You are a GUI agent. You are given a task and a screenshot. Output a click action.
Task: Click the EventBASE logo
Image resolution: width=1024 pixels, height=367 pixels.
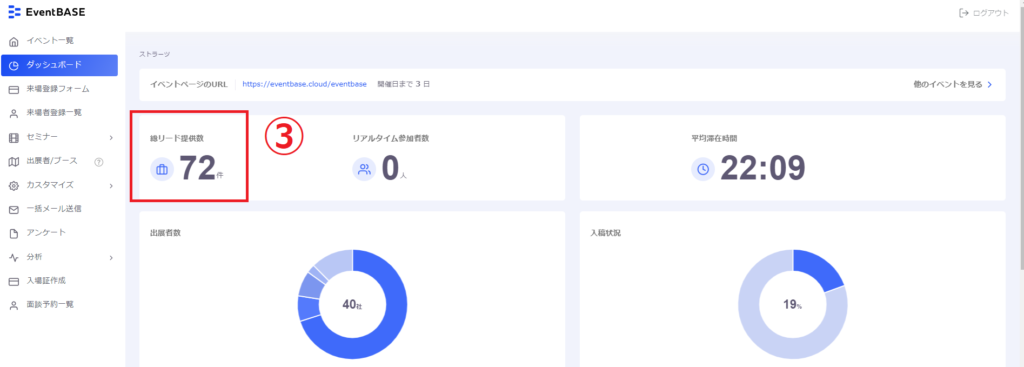point(46,12)
